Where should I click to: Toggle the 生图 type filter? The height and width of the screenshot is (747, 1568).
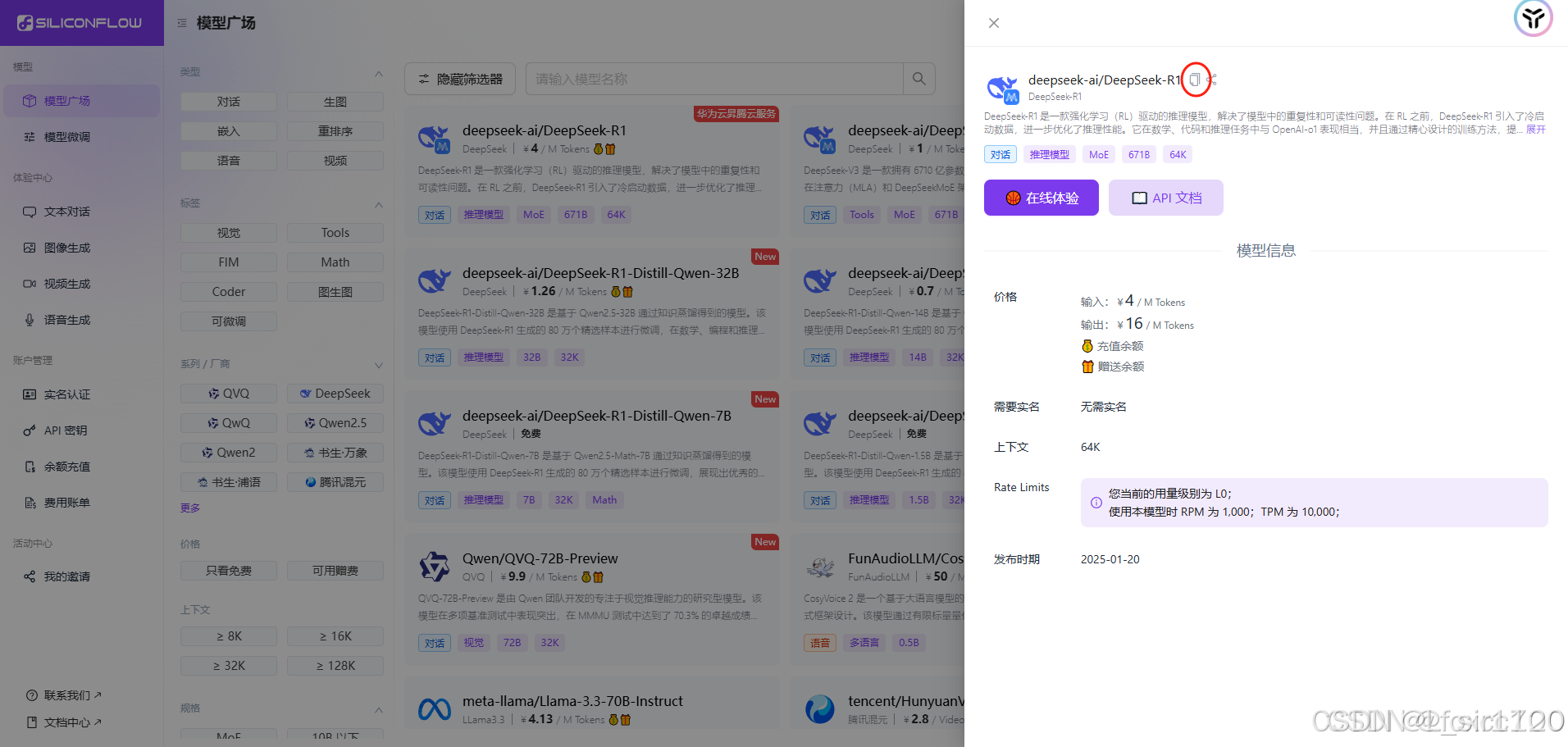(x=335, y=102)
